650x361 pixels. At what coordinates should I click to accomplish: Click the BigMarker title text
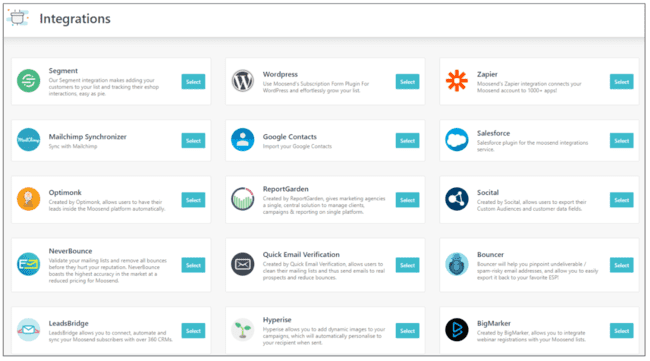pos(494,323)
